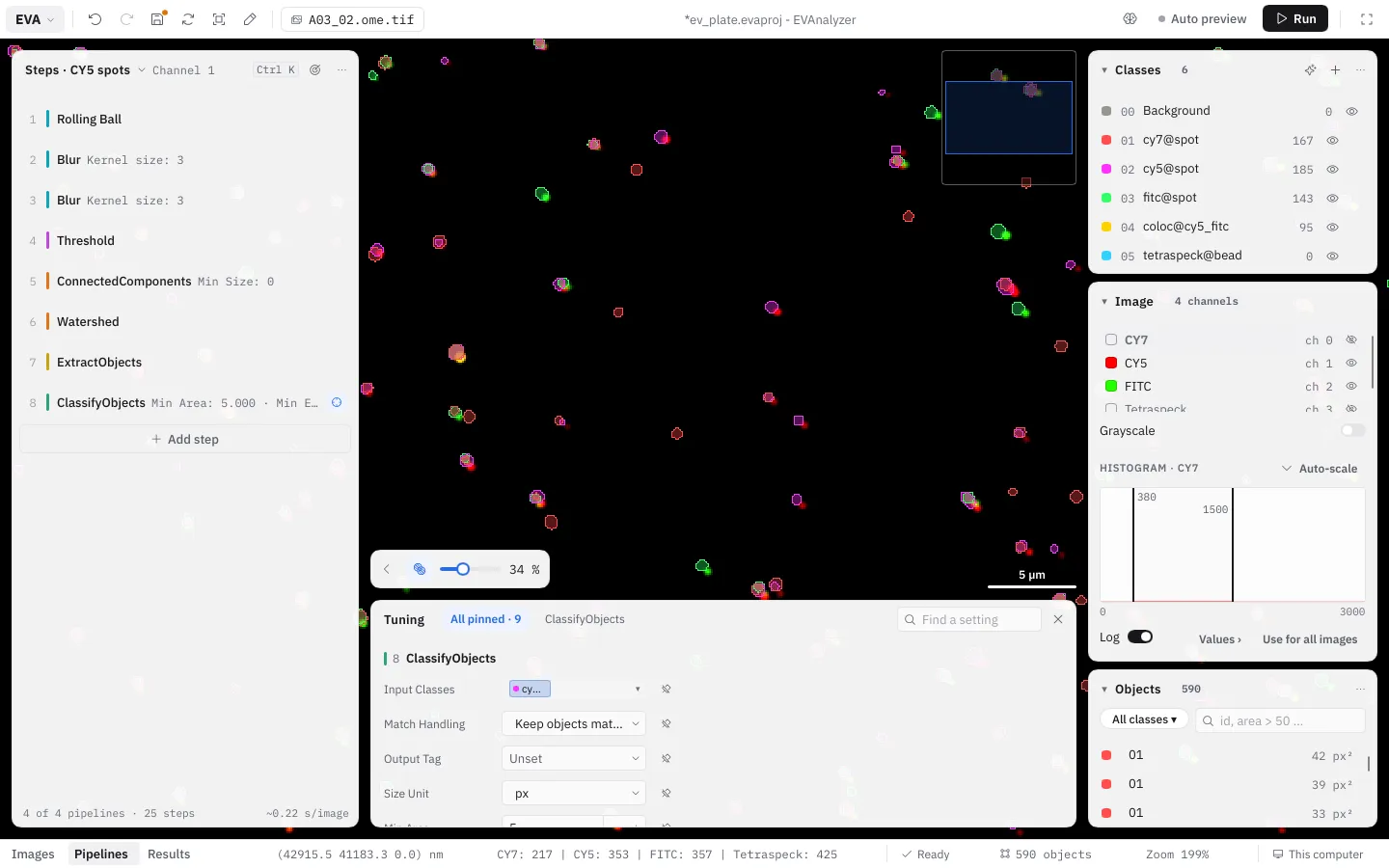Hide the cy7@spot class
Image resolution: width=1389 pixels, height=868 pixels.
coord(1332,140)
